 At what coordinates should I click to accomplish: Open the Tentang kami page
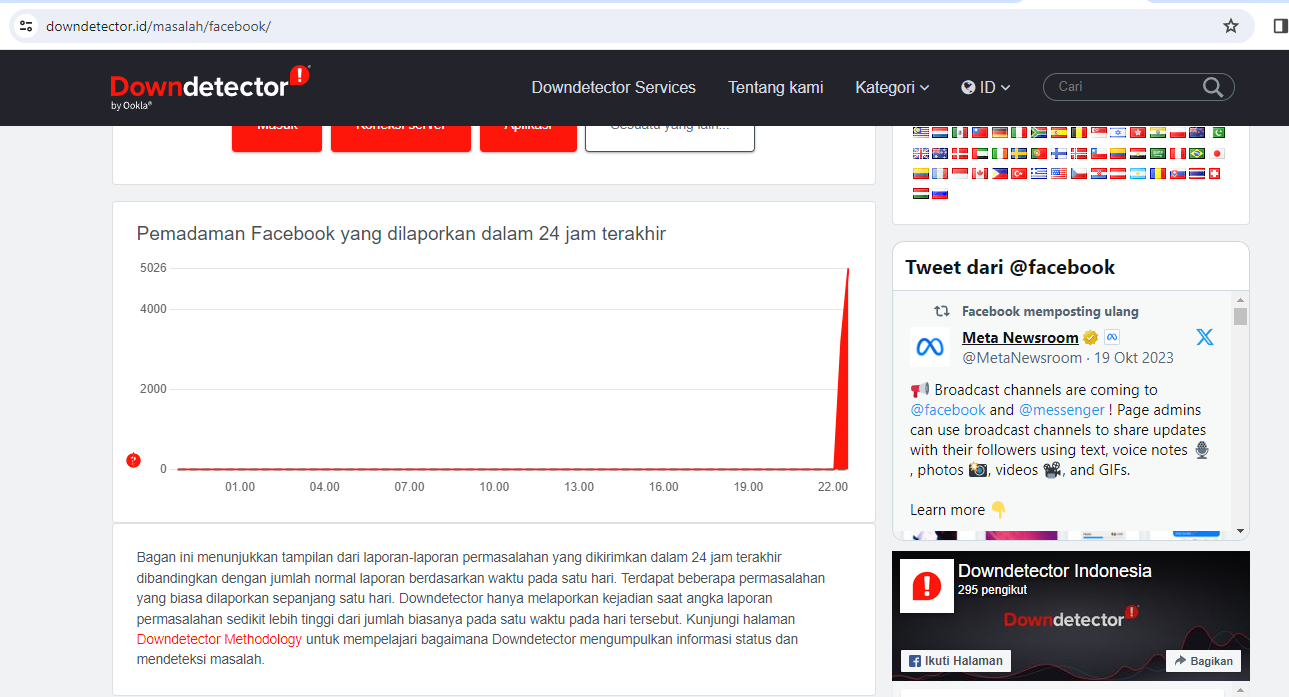(775, 87)
